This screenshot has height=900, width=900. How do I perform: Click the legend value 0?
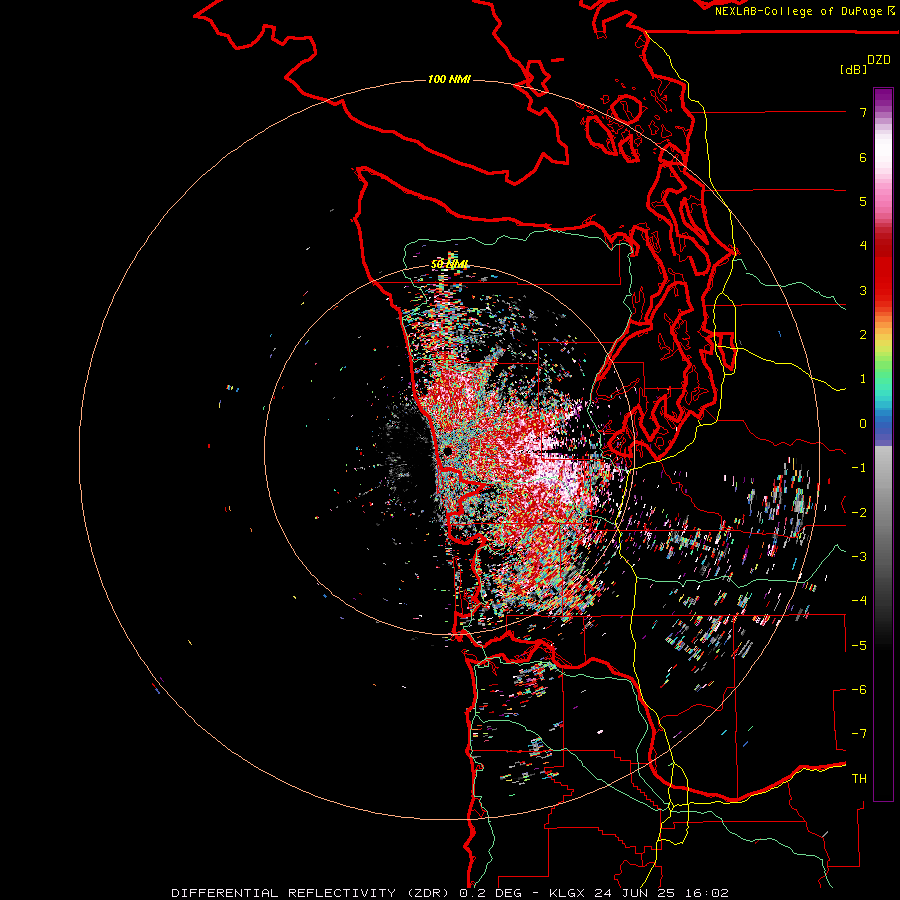pos(863,424)
